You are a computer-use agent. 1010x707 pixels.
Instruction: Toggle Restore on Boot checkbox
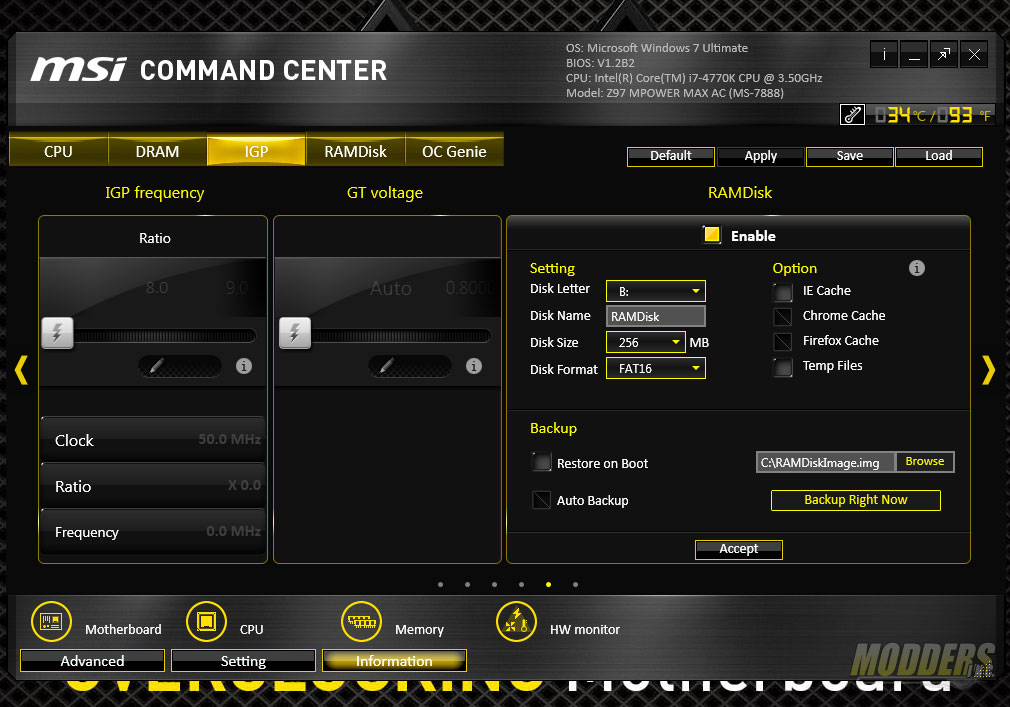(x=542, y=462)
